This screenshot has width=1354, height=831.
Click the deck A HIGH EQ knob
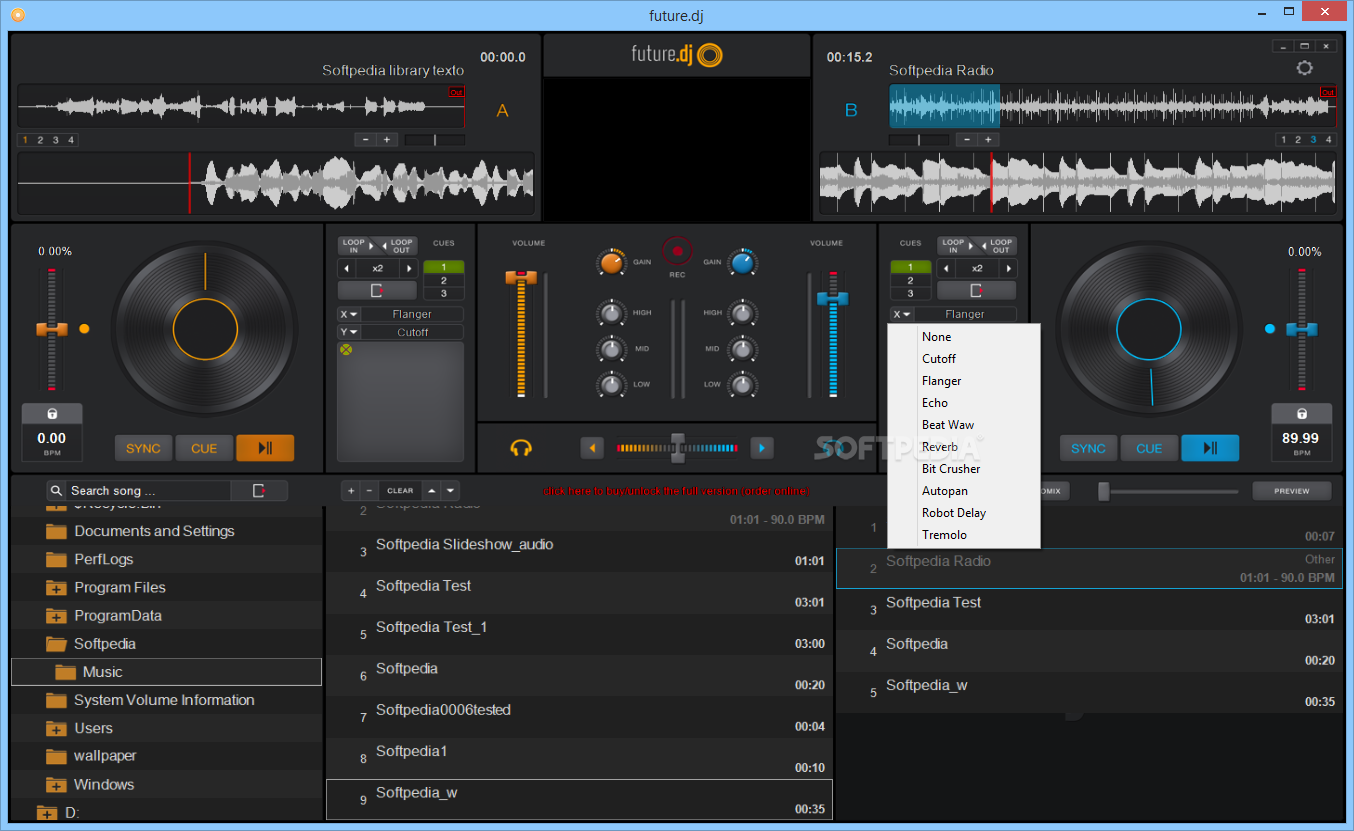pyautogui.click(x=611, y=313)
